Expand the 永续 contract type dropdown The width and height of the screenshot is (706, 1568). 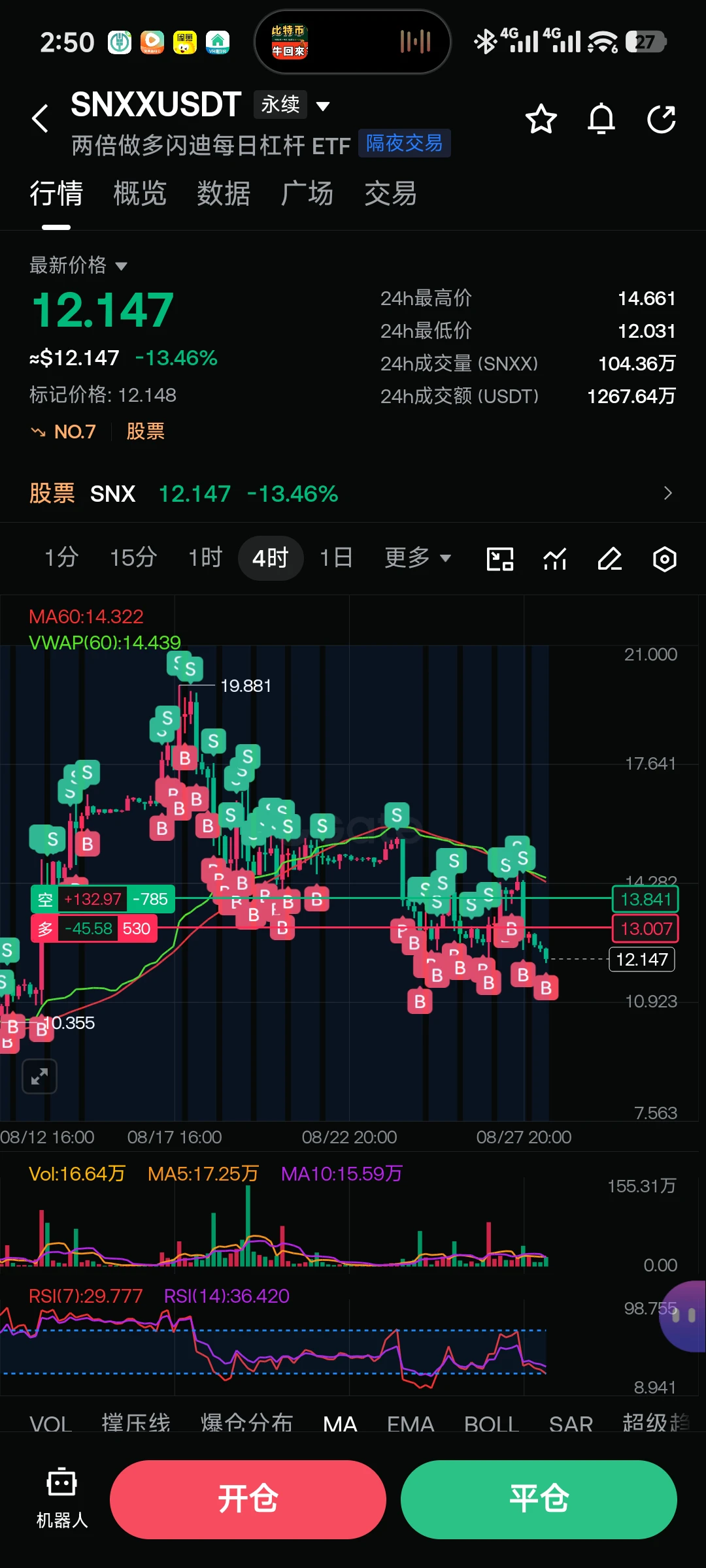pos(292,105)
